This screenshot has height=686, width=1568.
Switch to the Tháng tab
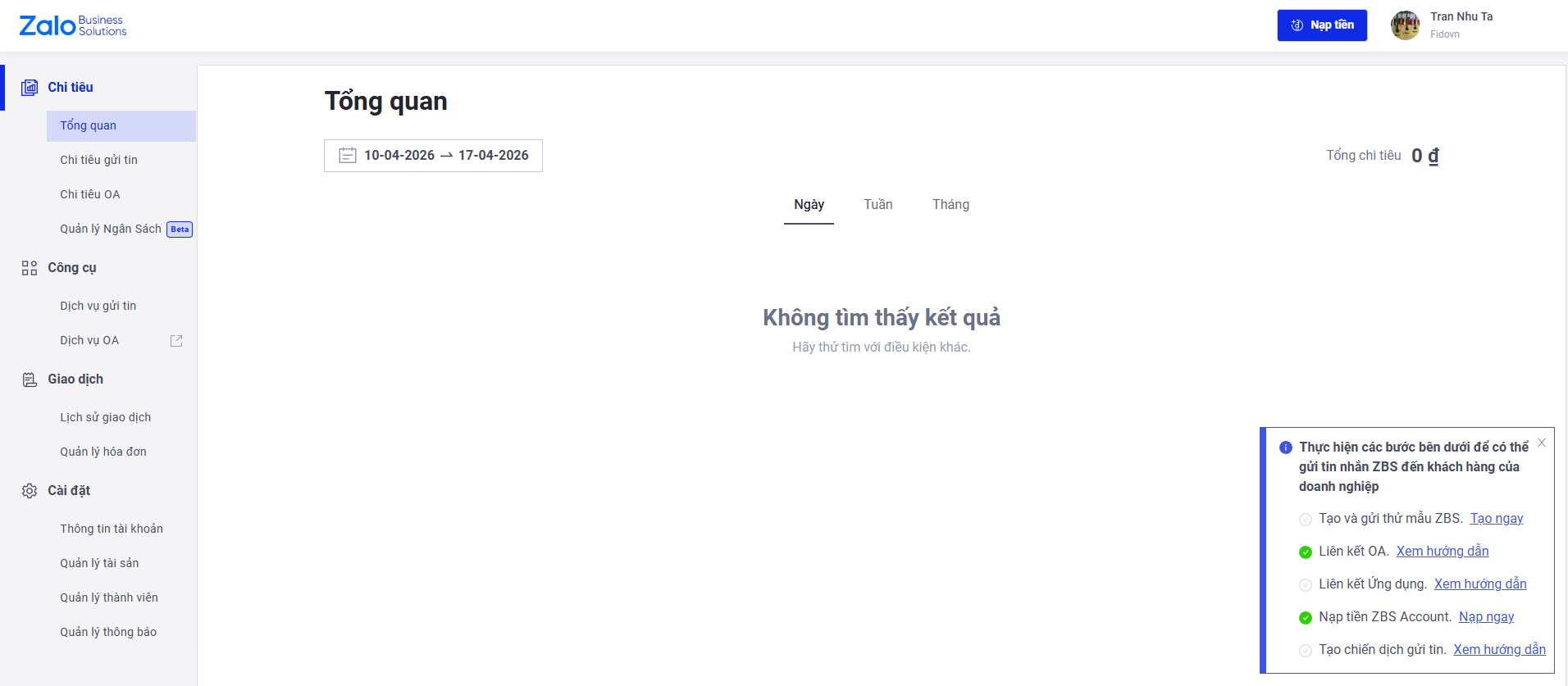(950, 205)
